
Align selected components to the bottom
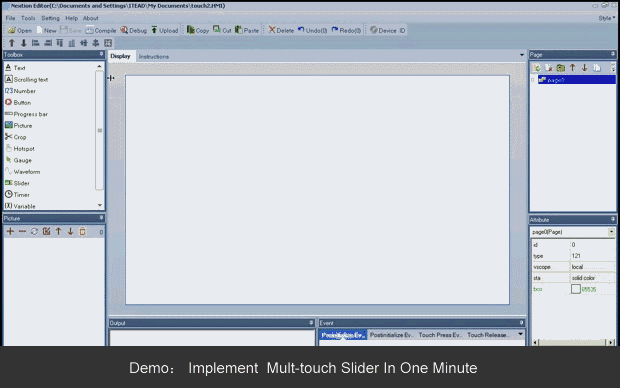(72, 43)
